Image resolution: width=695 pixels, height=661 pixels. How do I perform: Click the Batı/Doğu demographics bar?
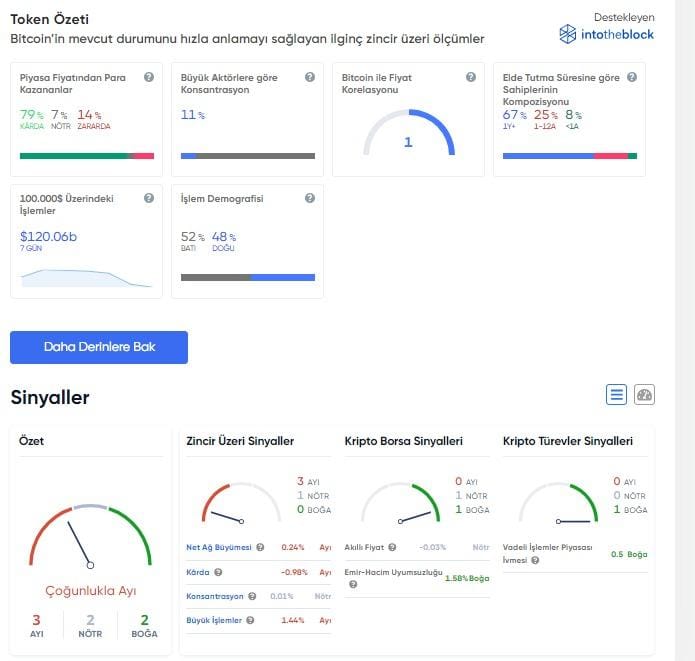click(x=247, y=277)
